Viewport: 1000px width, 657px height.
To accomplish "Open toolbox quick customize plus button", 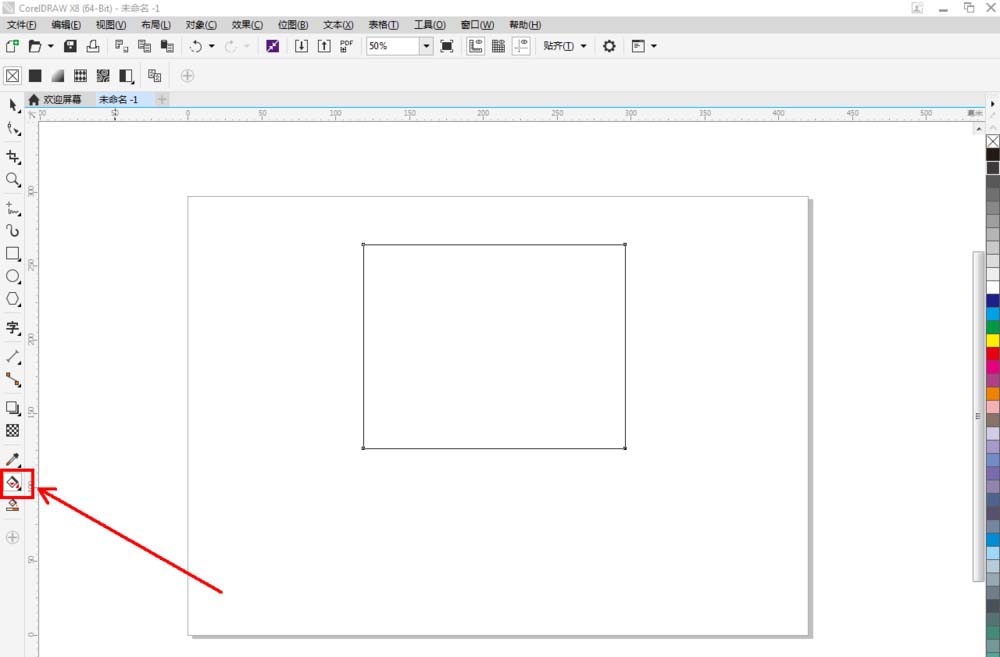I will (x=12, y=537).
